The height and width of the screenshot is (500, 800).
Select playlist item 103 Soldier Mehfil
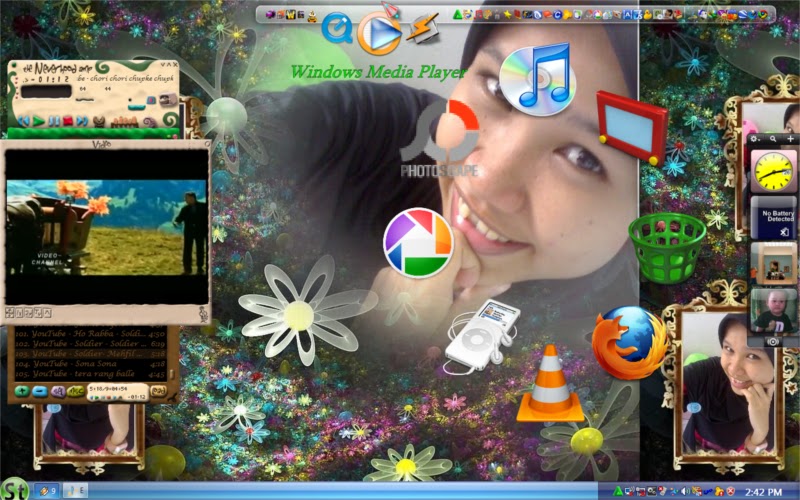click(90, 354)
